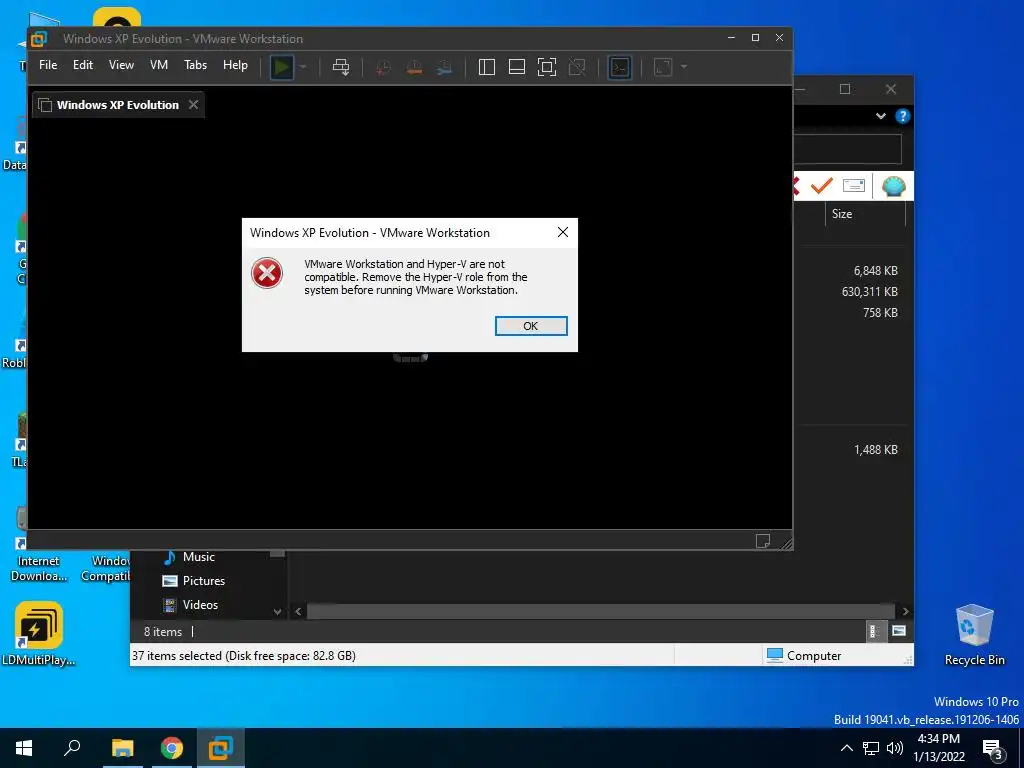
Task: Expand the stretch display dropdown arrow
Action: point(684,67)
